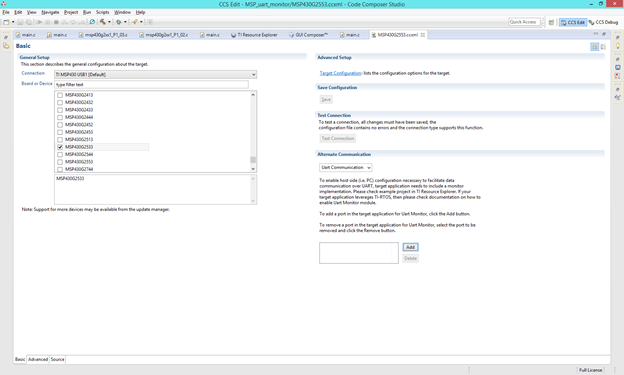
Task: Click the Suspend toolbar icon
Action: pyautogui.click(x=48, y=22)
